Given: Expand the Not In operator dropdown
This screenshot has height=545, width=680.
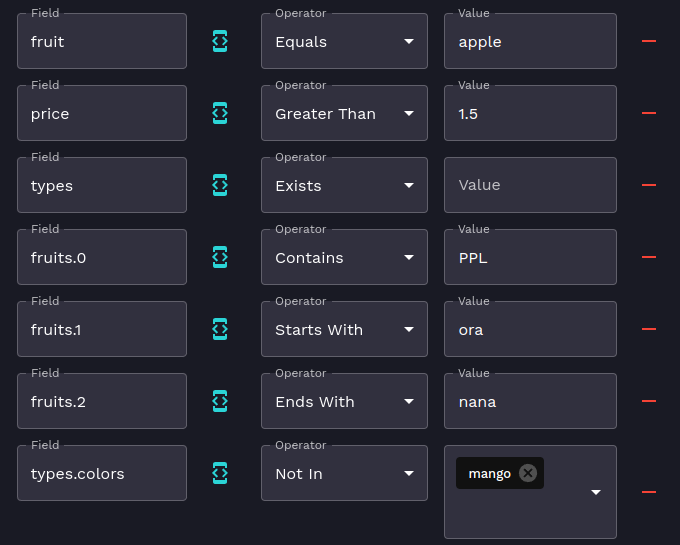Looking at the screenshot, I should pos(343,474).
